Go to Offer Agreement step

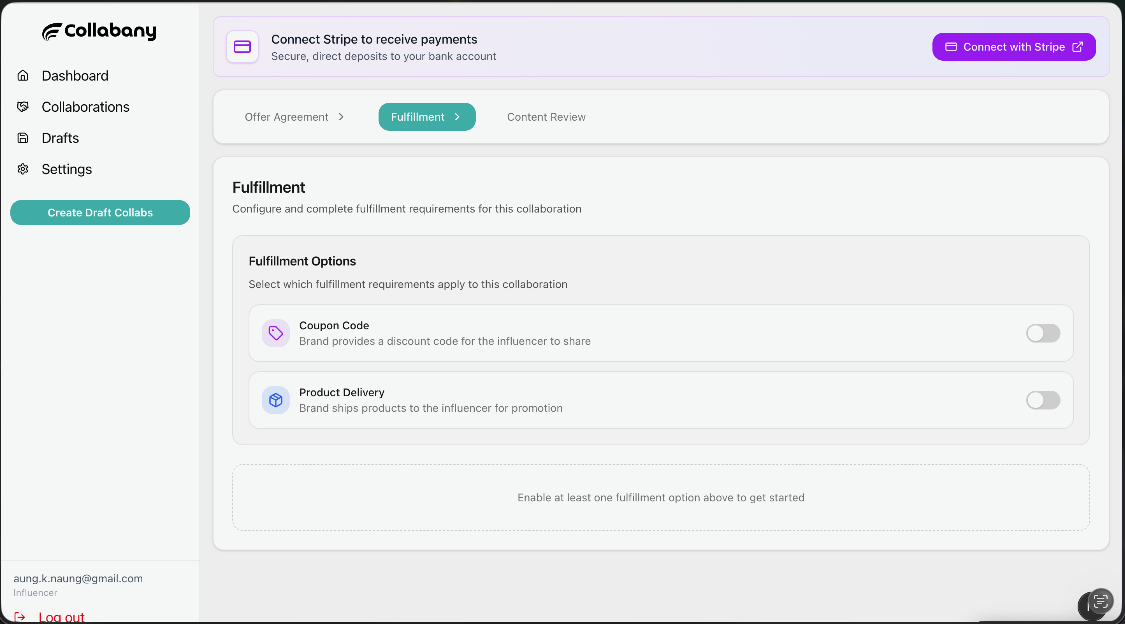[293, 117]
